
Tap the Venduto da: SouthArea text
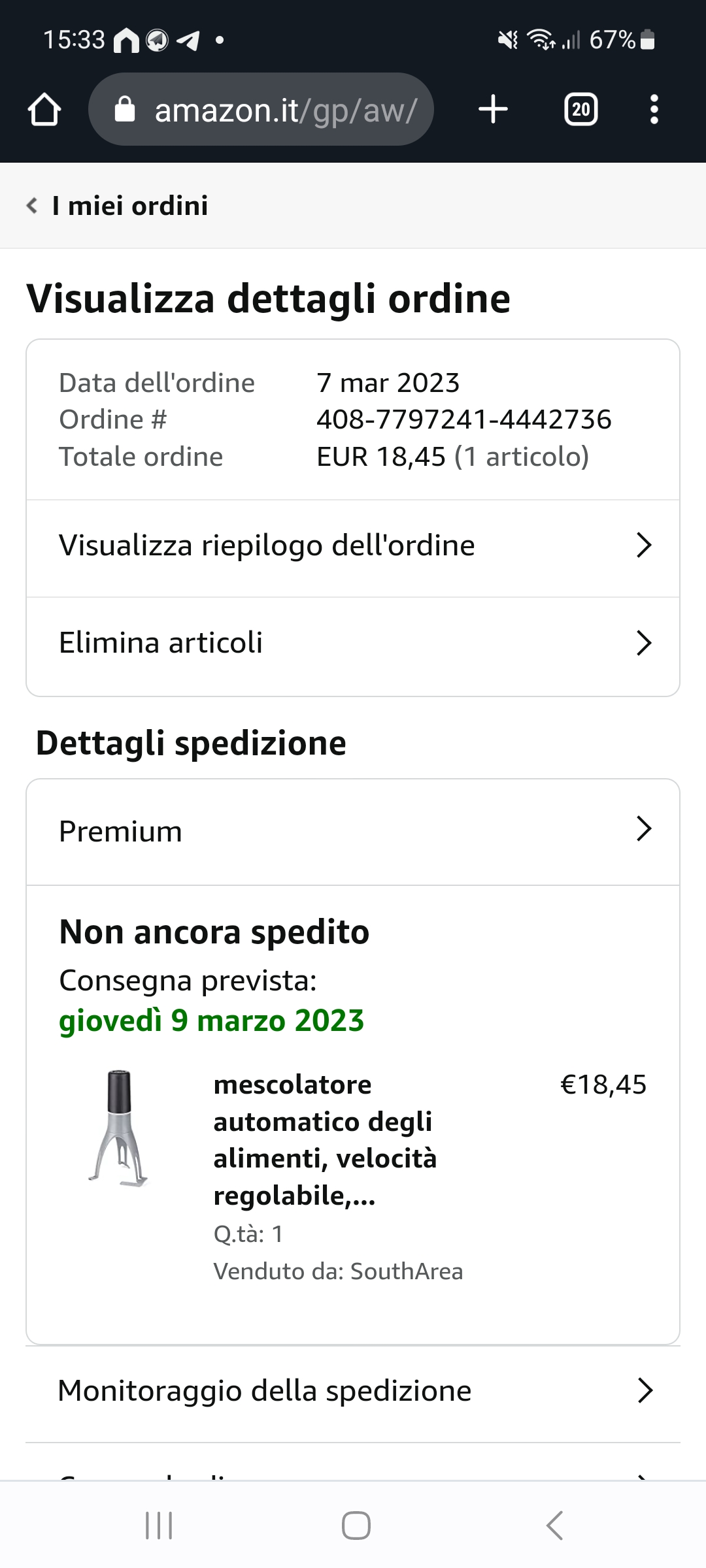[338, 1271]
